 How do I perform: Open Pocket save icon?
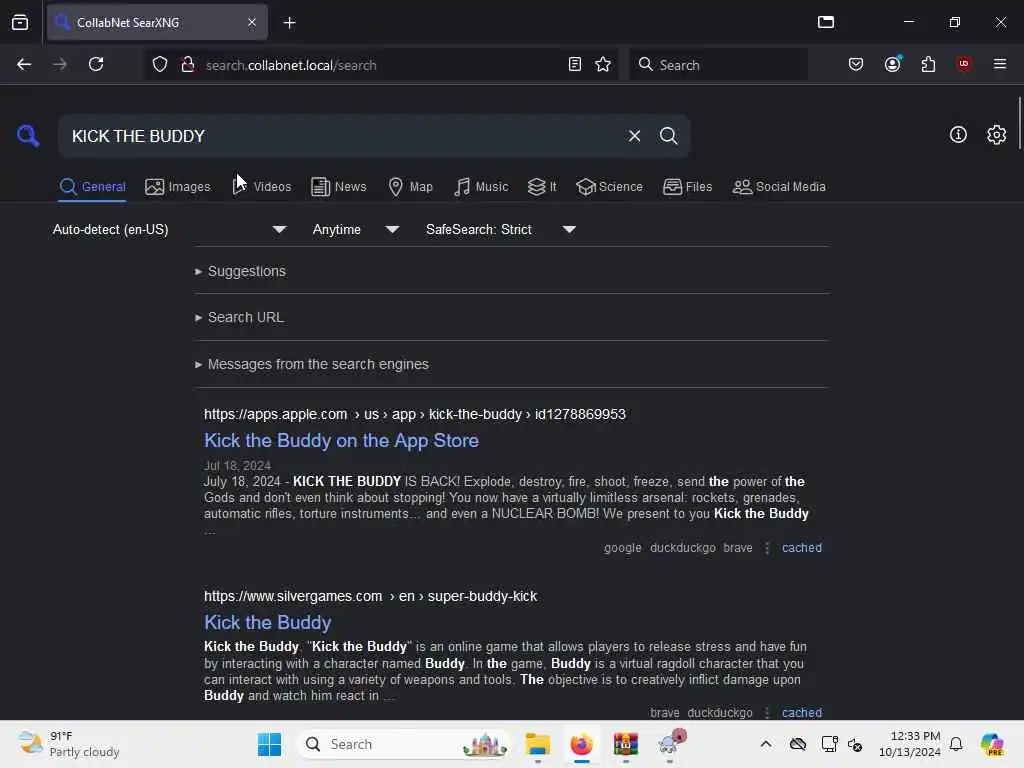point(856,64)
